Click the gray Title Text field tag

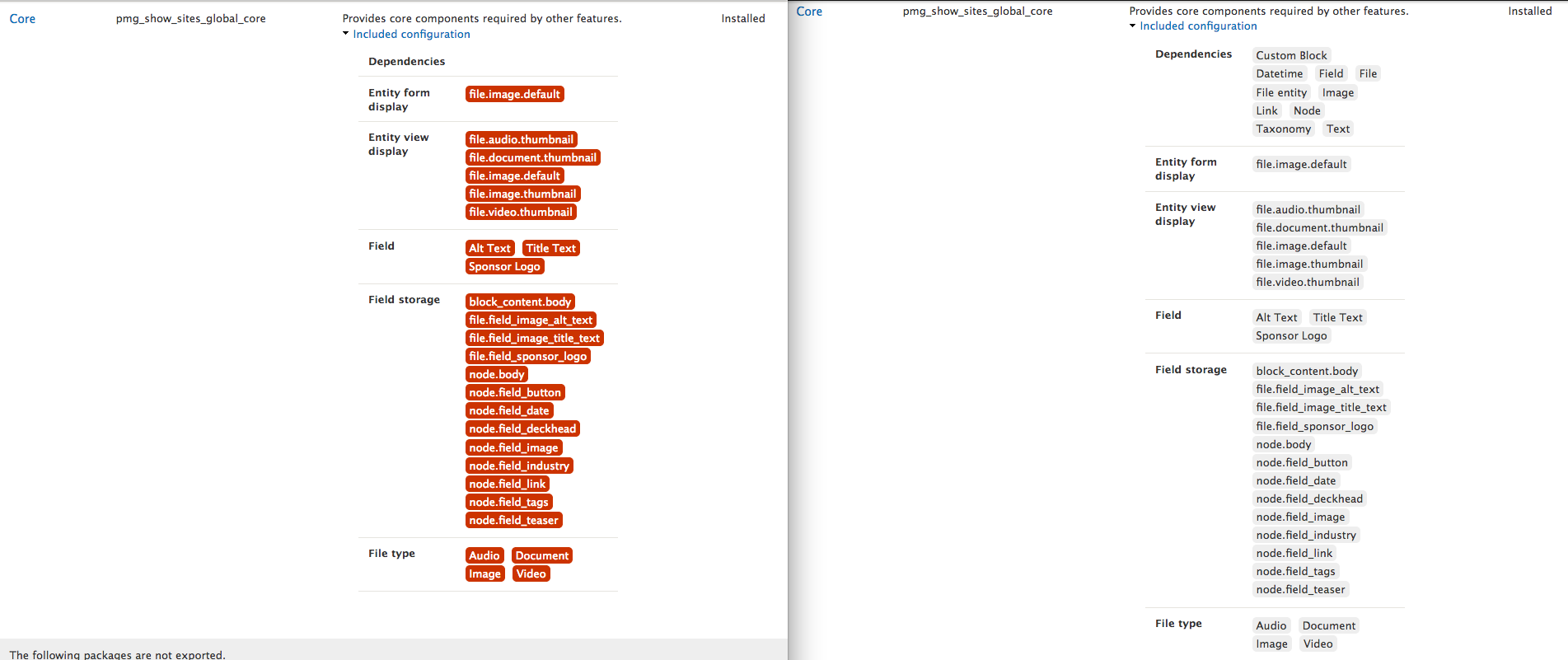pyautogui.click(x=1338, y=317)
